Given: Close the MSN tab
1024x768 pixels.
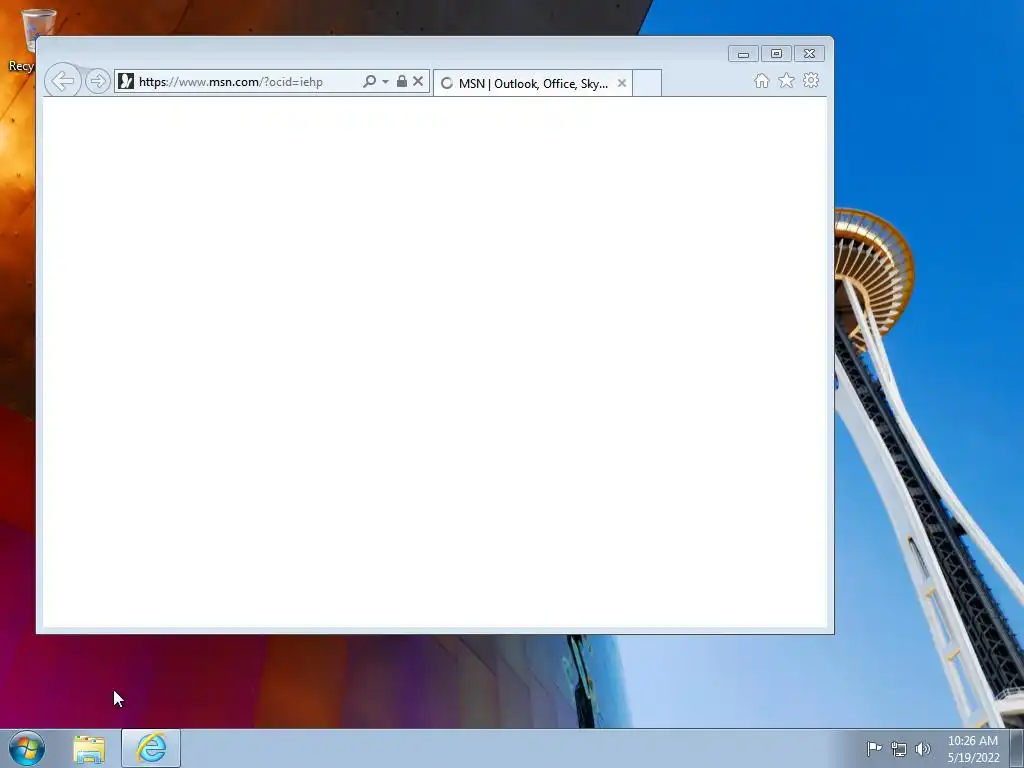Looking at the screenshot, I should click(x=622, y=83).
